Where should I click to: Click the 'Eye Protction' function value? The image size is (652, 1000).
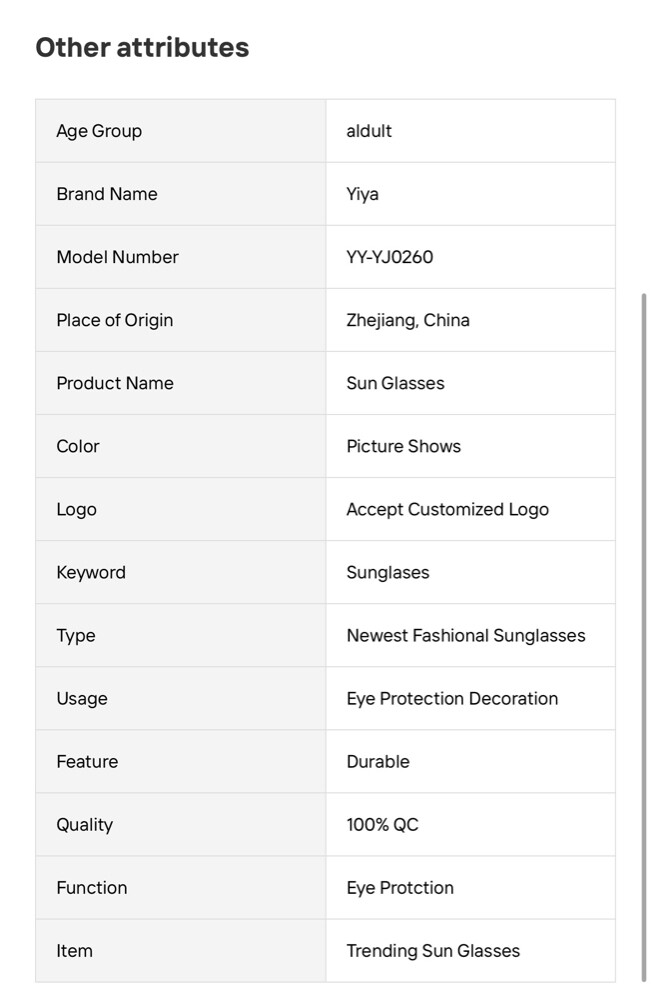pos(401,888)
